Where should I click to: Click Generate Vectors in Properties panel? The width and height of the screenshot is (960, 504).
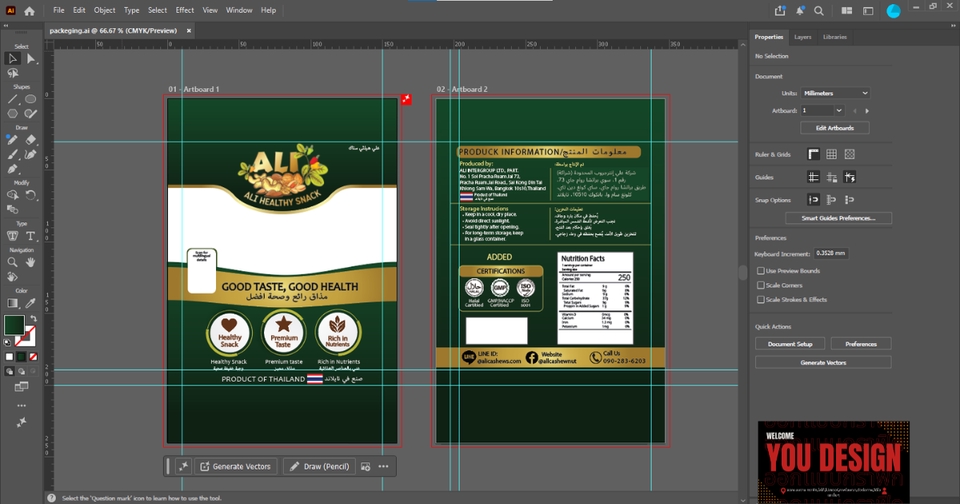pyautogui.click(x=823, y=363)
